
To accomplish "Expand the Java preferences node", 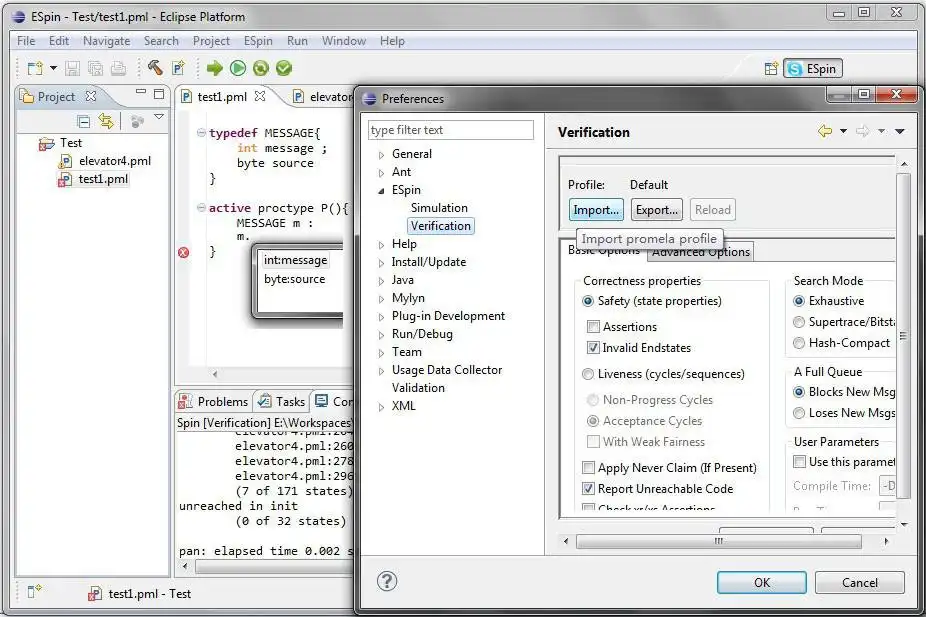I will pyautogui.click(x=382, y=282).
